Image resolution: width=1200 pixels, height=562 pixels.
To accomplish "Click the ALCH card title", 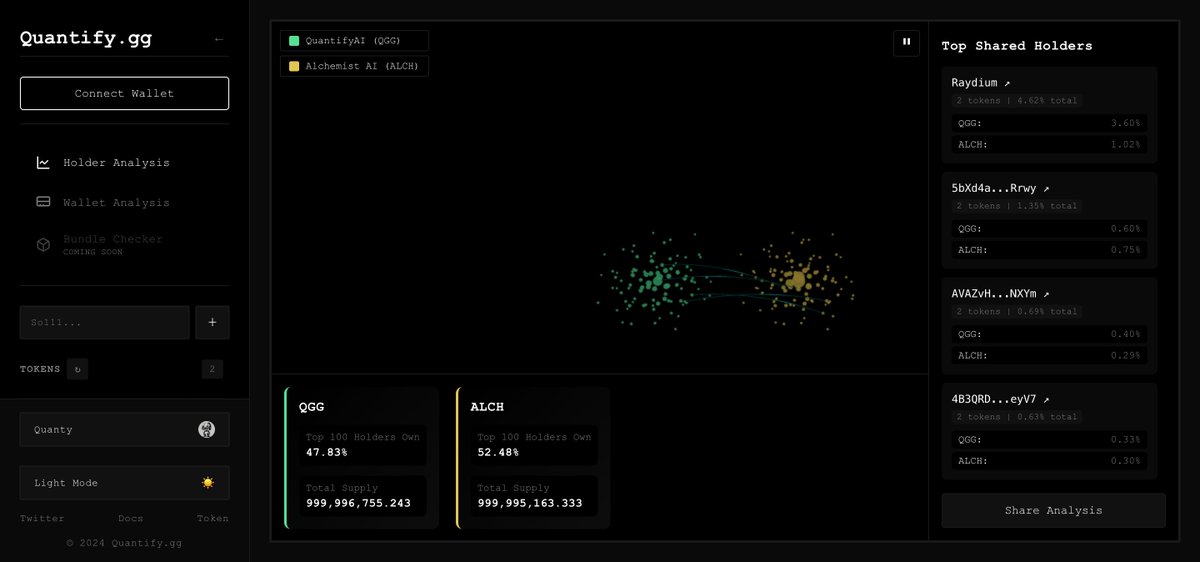I will coord(487,407).
